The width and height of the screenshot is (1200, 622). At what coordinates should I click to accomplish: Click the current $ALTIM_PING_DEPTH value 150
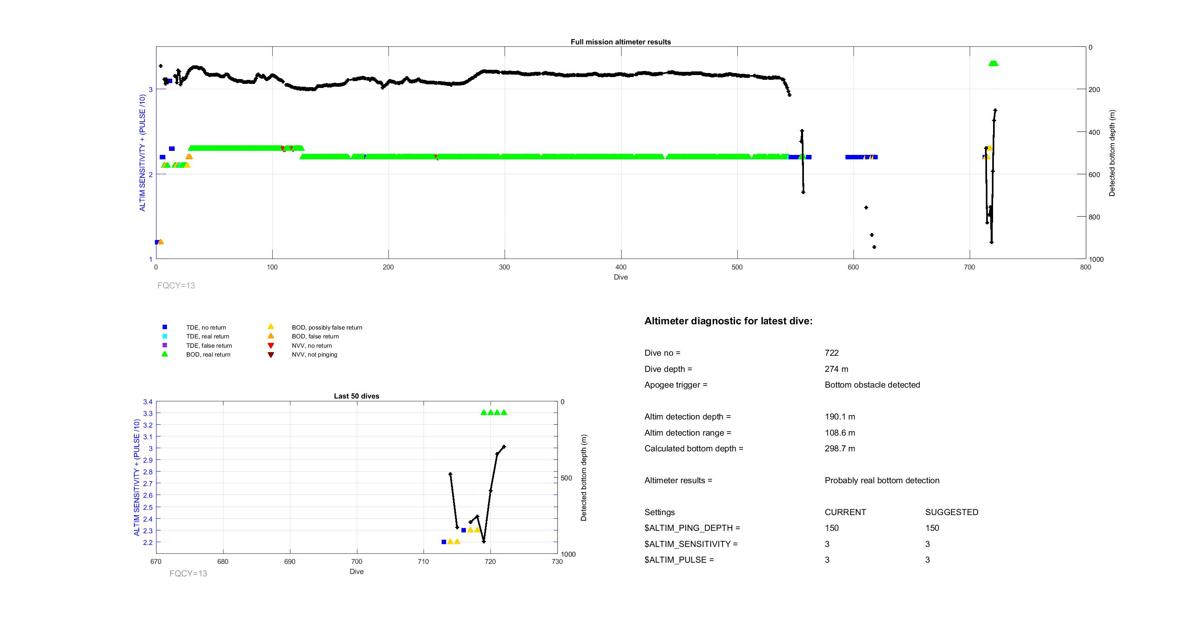(x=832, y=528)
